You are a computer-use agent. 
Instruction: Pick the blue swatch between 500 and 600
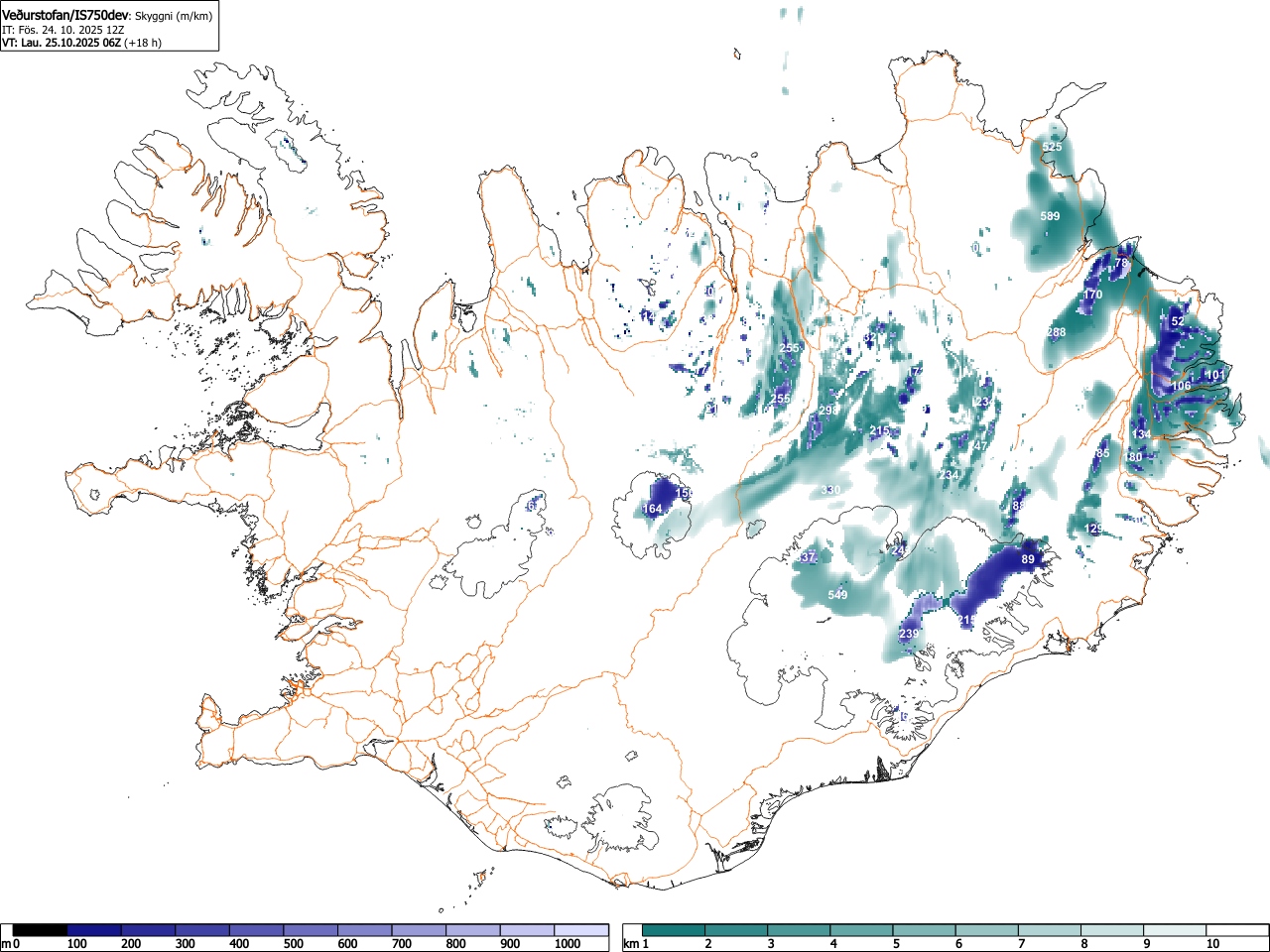coord(311,930)
